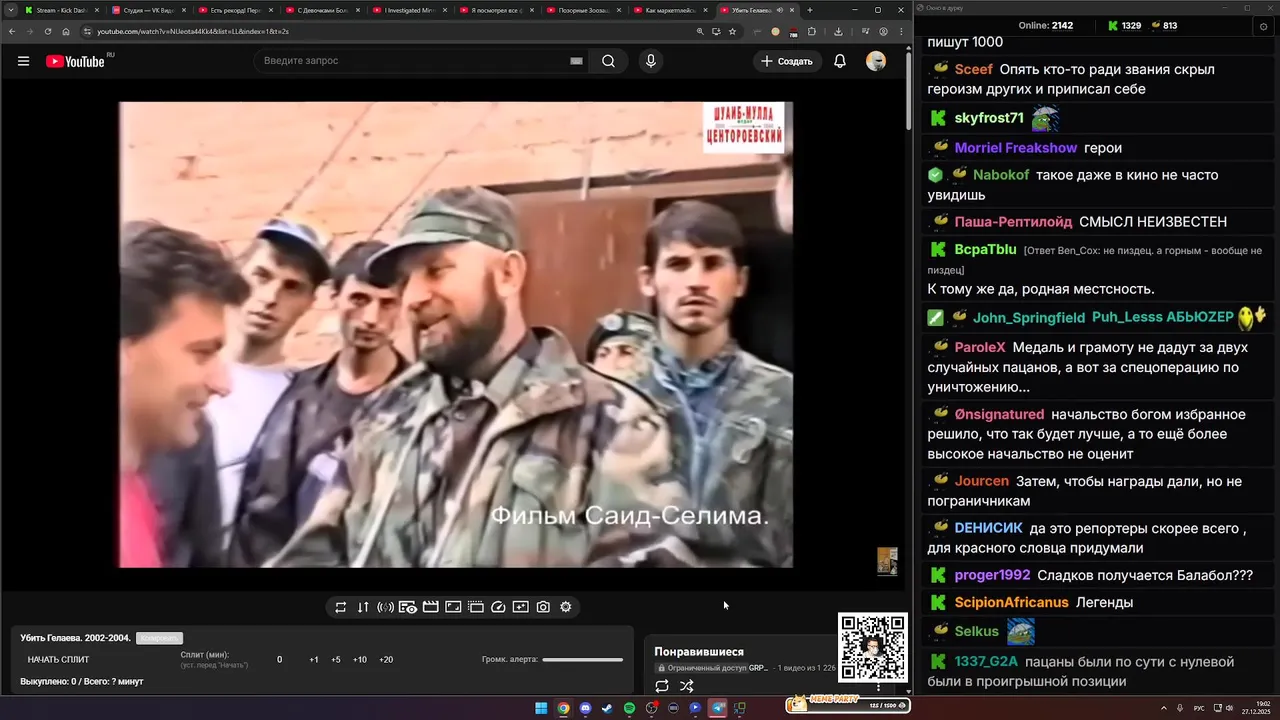
Task: Click the up-down arrows icon in the player toolbar
Action: pos(363,607)
